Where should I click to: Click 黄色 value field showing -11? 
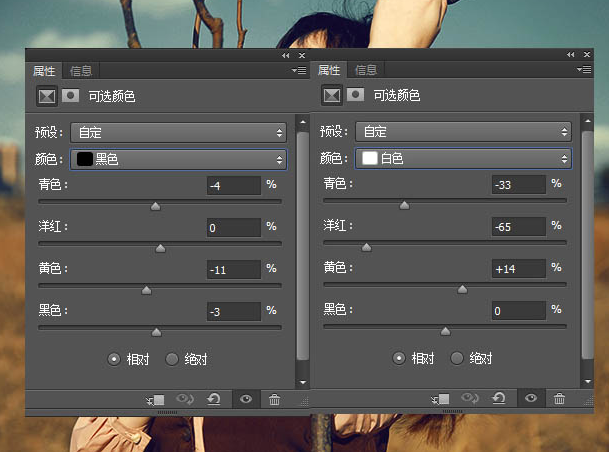tap(234, 269)
